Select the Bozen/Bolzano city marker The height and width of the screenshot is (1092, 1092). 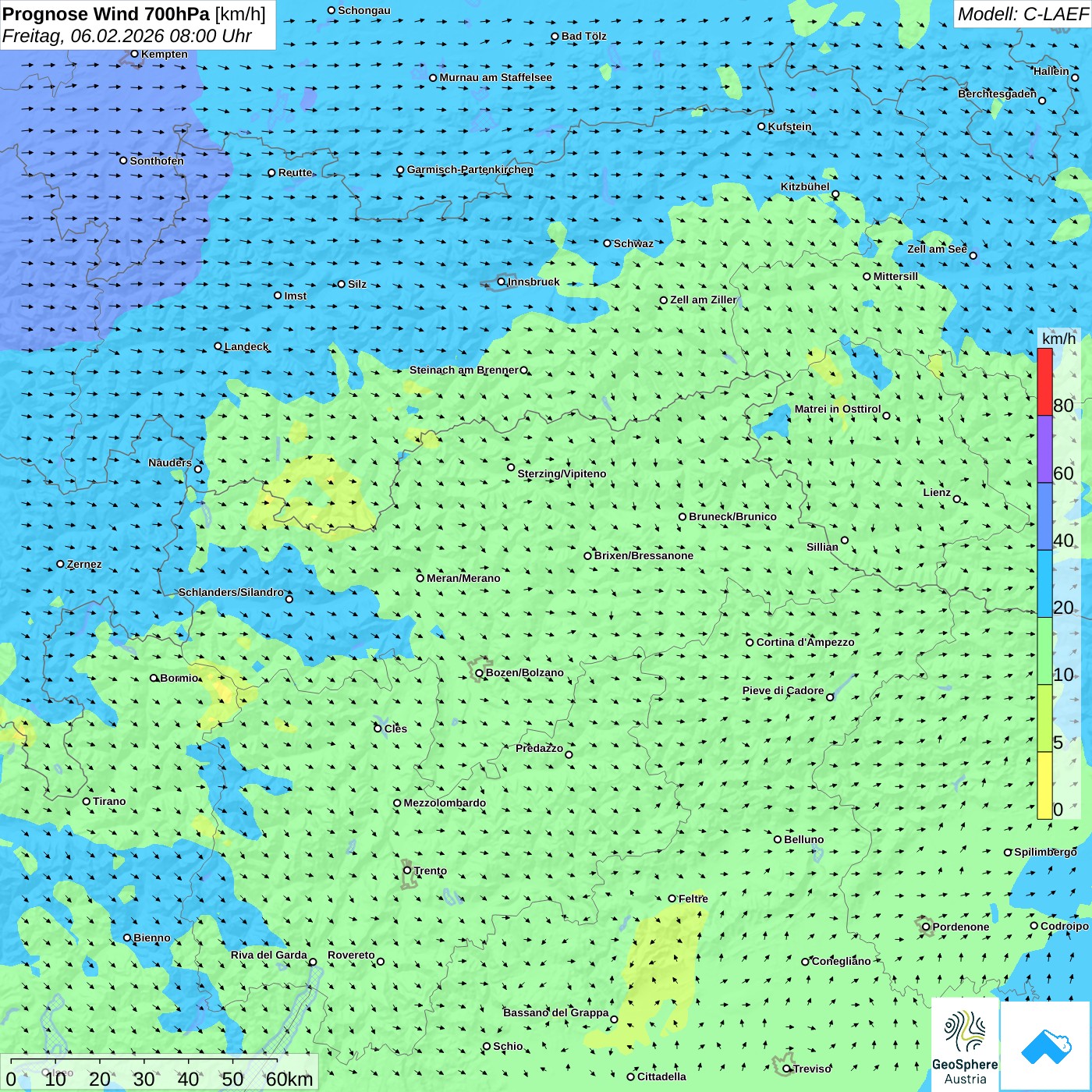coord(479,673)
